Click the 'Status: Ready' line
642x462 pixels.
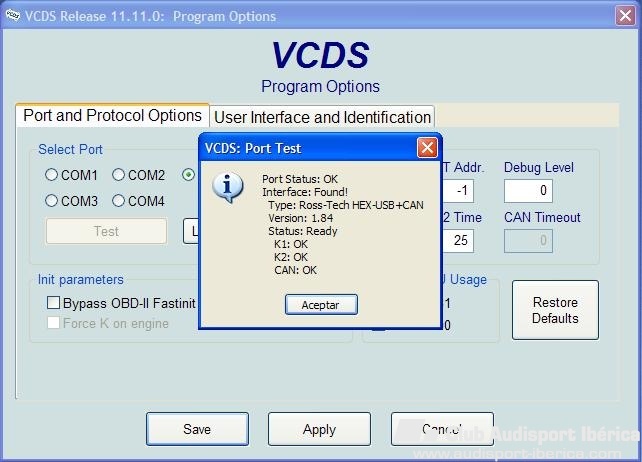point(303,231)
